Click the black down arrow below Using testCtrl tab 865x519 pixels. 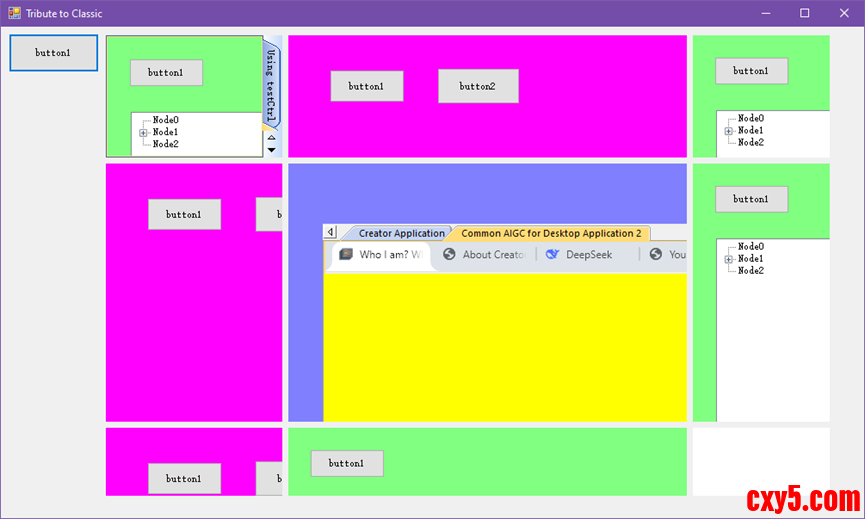point(271,150)
